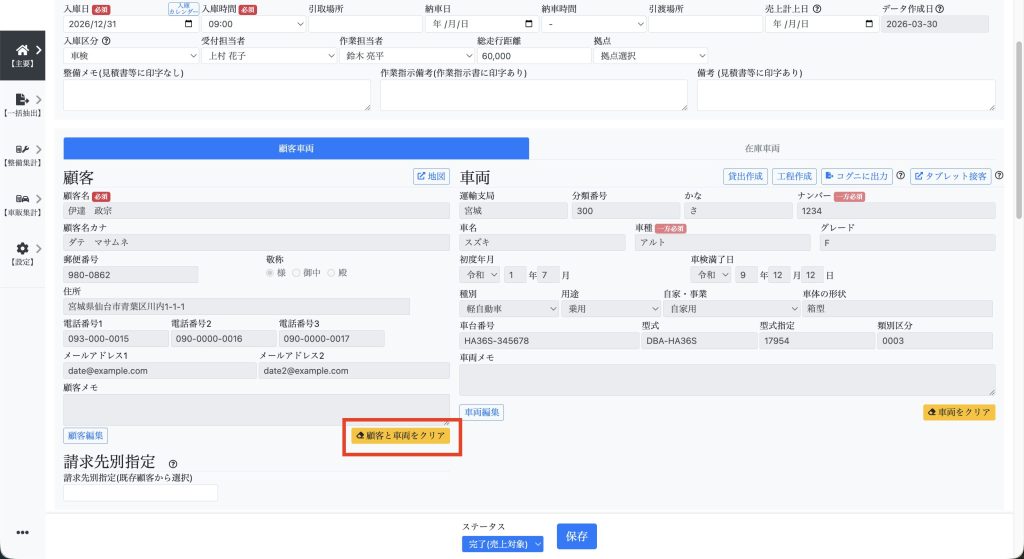Click the コグニに出力 button

856,176
